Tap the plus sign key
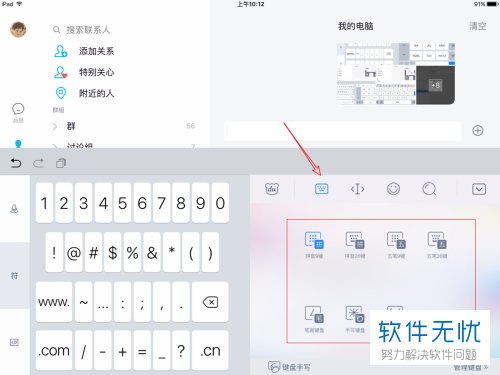The height and width of the screenshot is (375, 500). (x=122, y=350)
